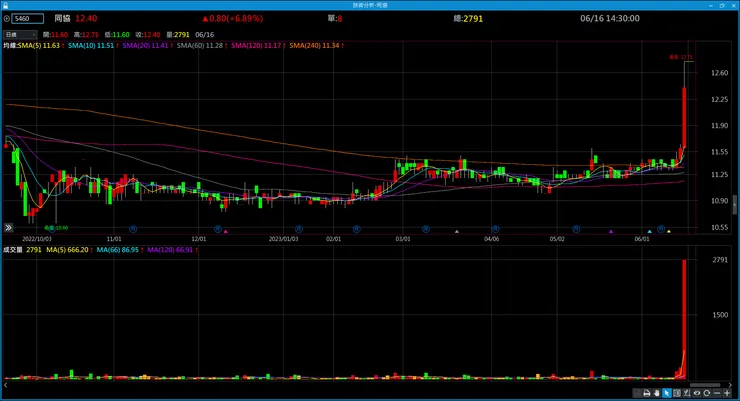Select the SMA(240) 11.34 indicator label
This screenshot has width=740, height=401.
(x=314, y=45)
